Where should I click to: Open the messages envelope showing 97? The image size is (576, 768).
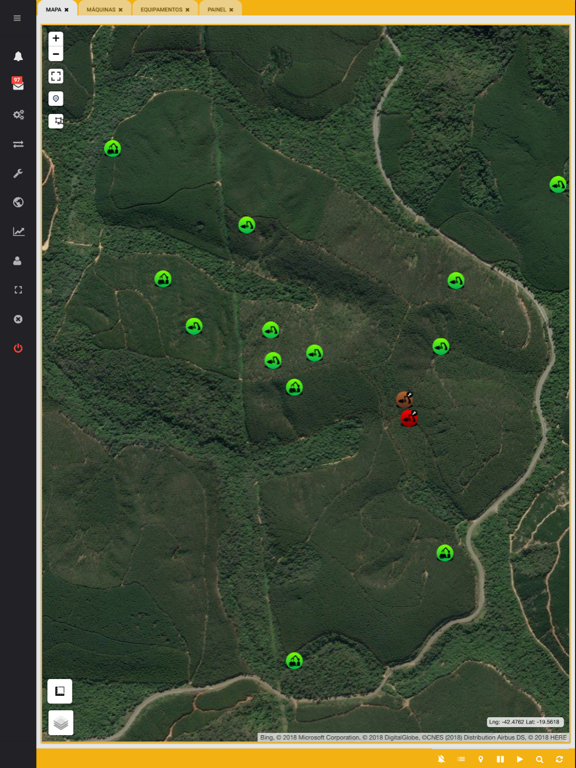click(x=18, y=85)
